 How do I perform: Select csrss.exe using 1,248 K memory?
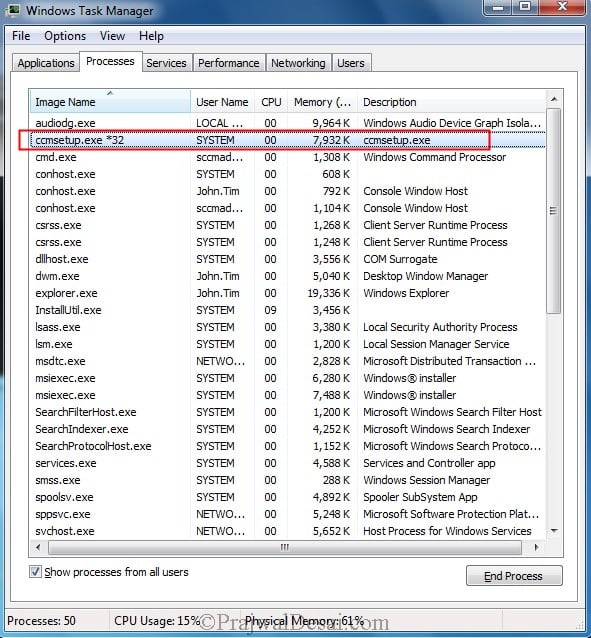click(x=288, y=243)
